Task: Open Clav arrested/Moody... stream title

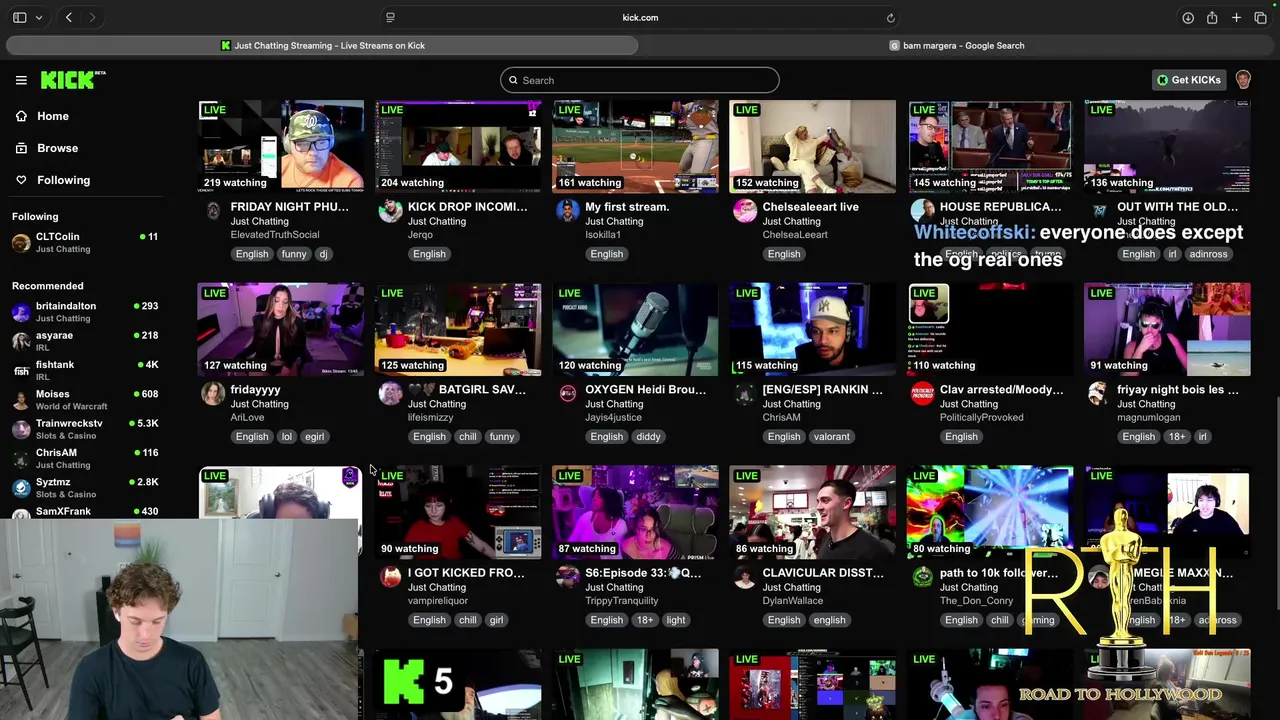Action: [1001, 390]
